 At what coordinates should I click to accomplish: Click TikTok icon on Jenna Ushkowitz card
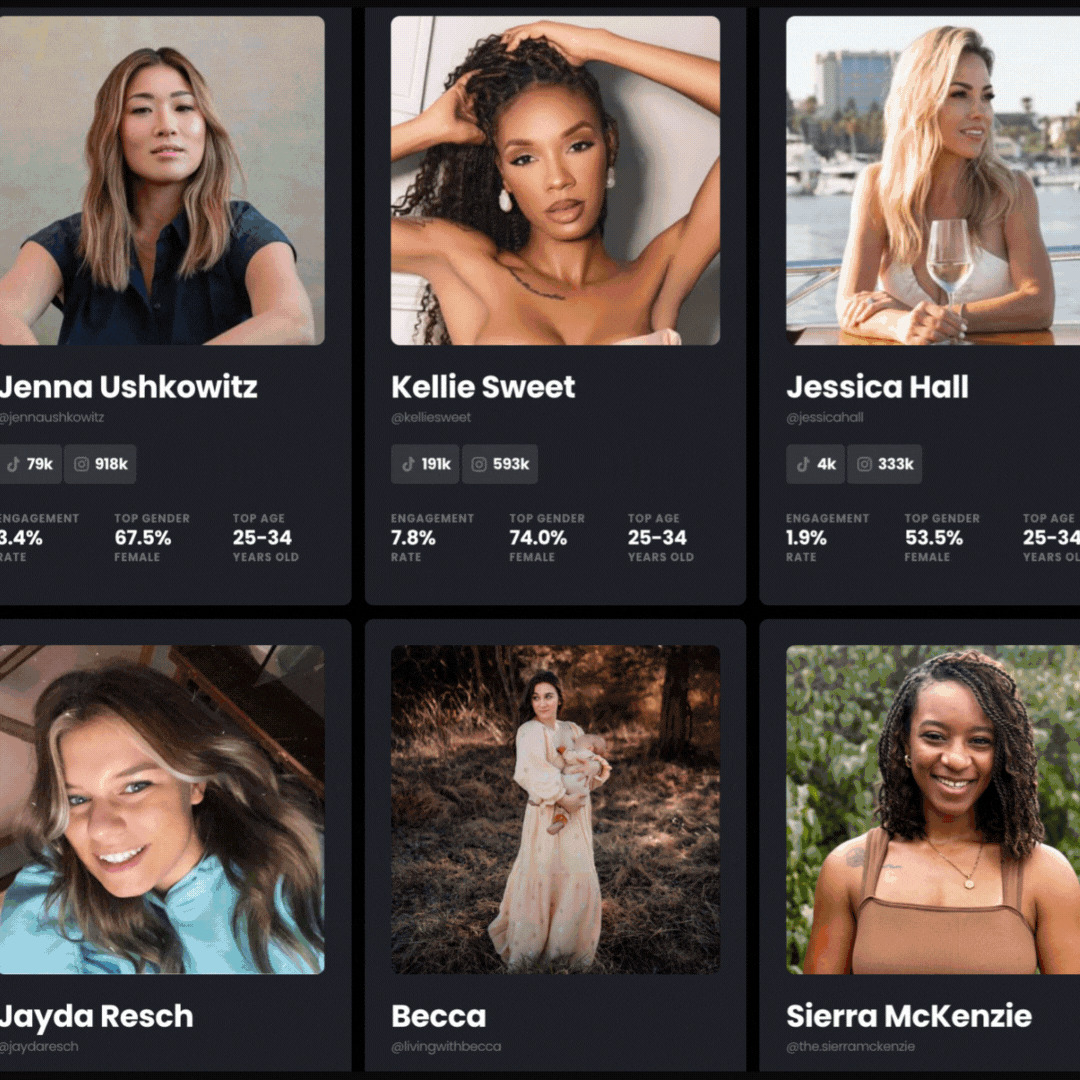[x=13, y=464]
